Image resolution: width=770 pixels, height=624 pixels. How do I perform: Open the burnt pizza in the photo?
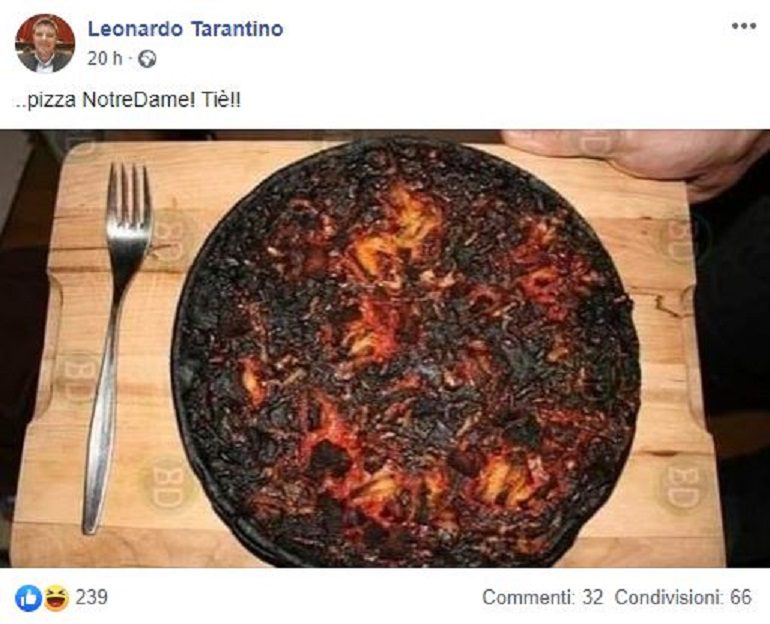coord(406,352)
